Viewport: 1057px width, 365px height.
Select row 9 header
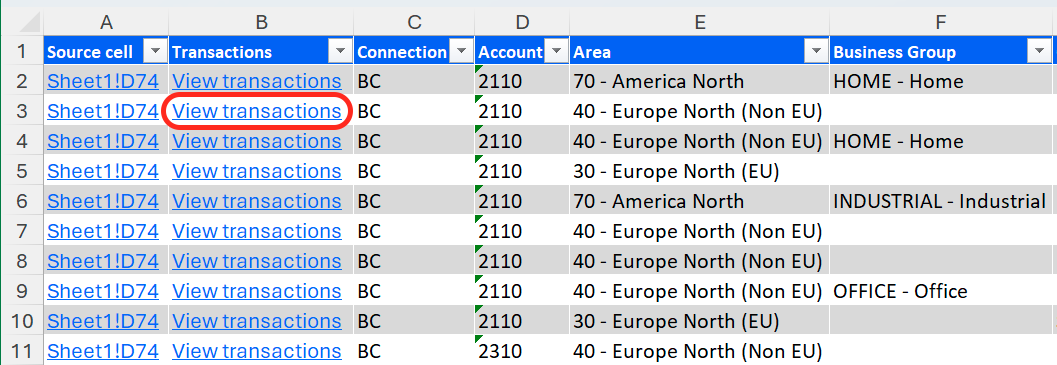[x=22, y=291]
